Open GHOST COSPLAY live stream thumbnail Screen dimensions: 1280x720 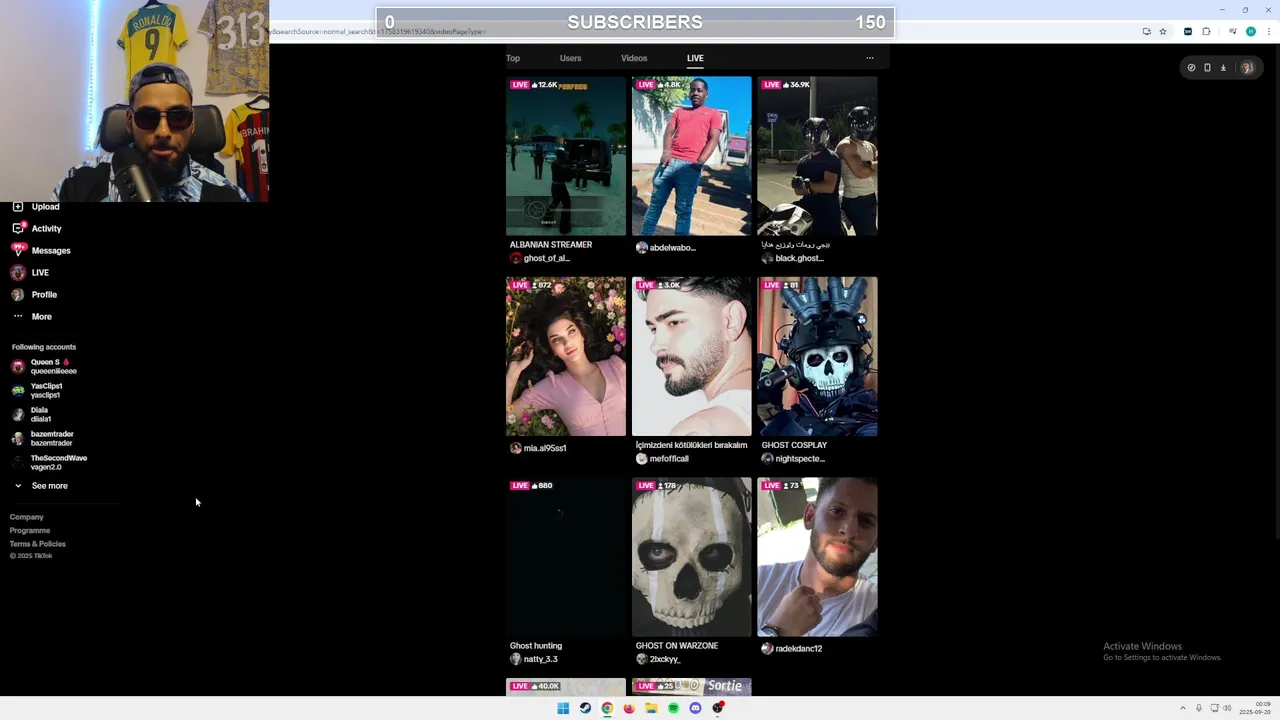tap(817, 356)
